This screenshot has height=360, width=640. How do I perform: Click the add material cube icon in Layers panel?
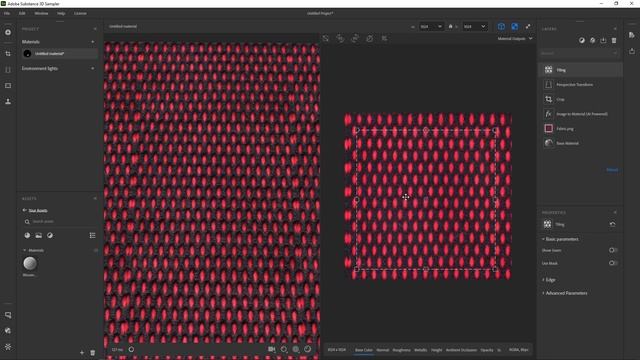593,40
